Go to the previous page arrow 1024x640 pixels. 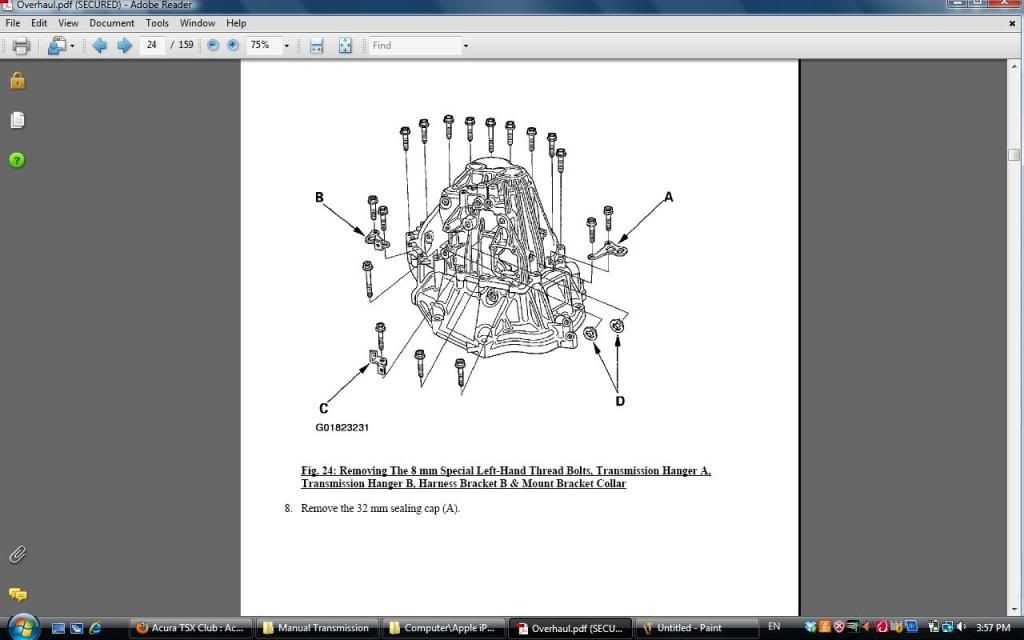(99, 46)
